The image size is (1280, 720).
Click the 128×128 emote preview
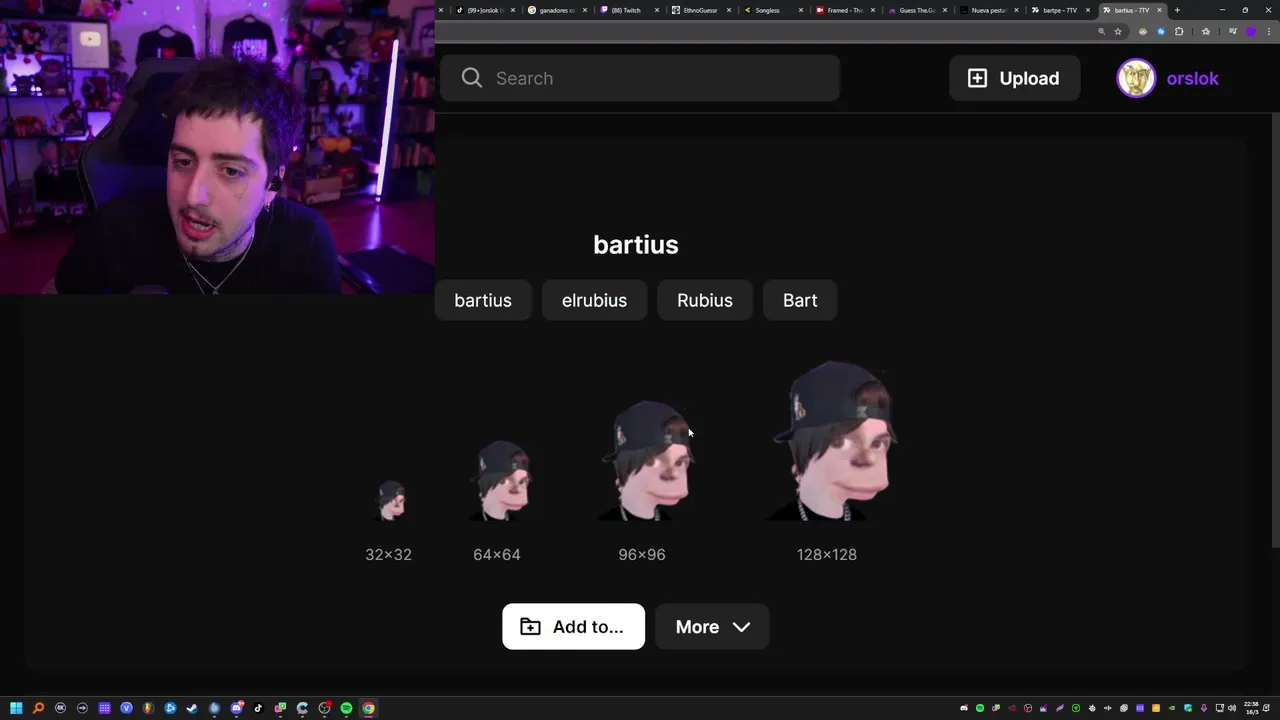(x=833, y=441)
